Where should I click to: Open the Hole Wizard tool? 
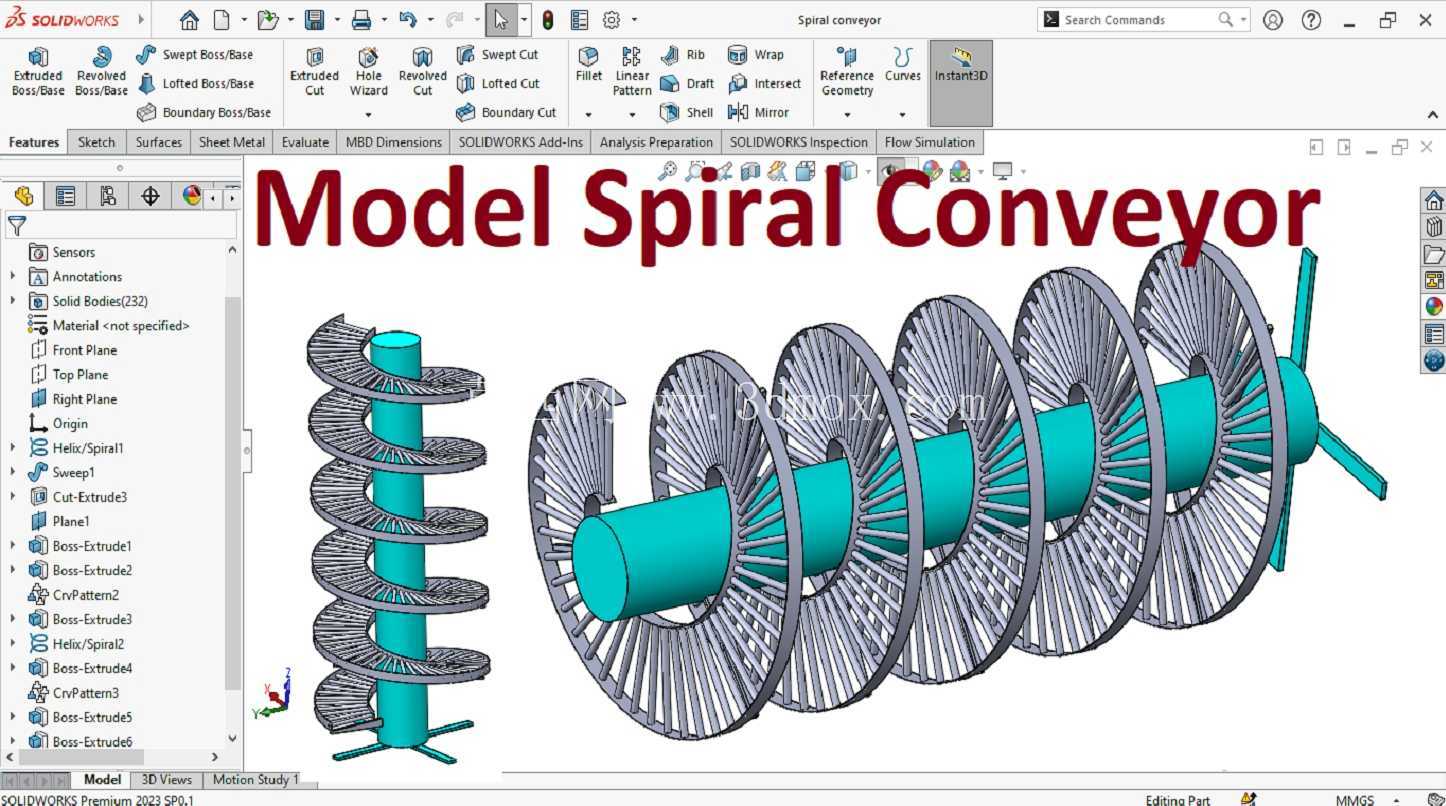click(368, 72)
